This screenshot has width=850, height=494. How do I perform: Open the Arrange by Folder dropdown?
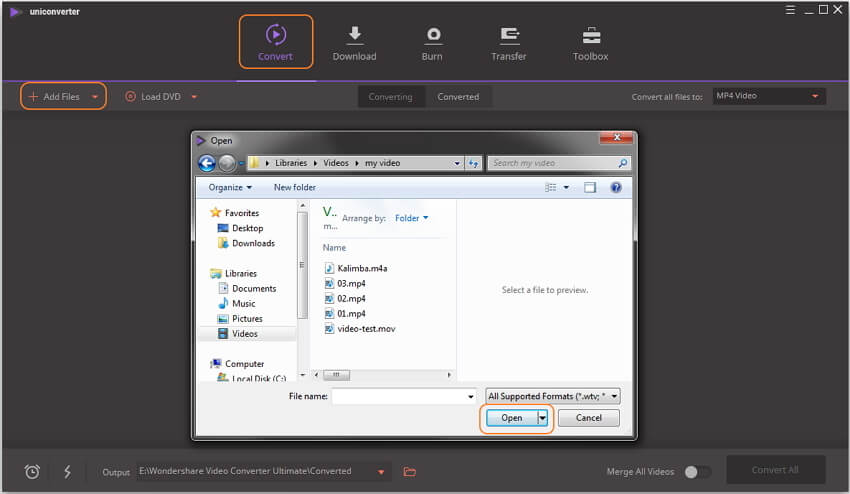(411, 218)
